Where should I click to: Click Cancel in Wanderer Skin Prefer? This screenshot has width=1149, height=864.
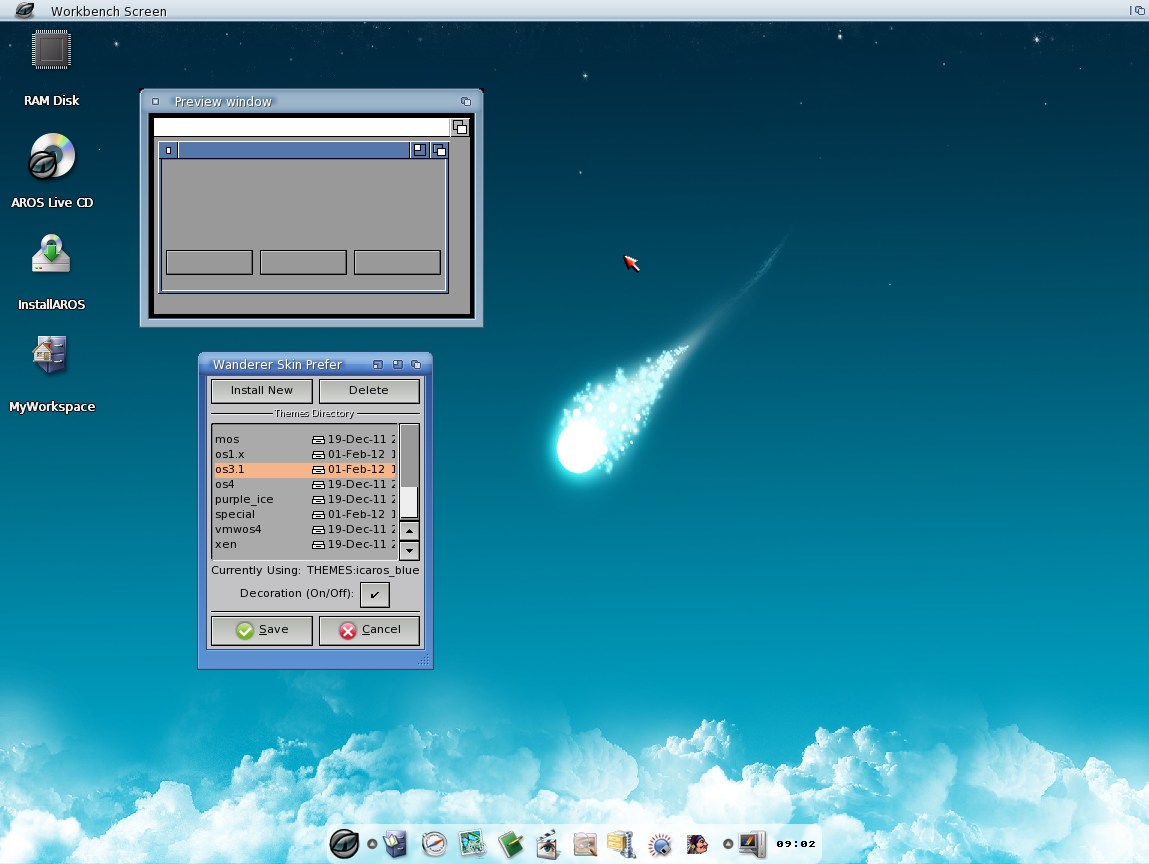pyautogui.click(x=369, y=630)
